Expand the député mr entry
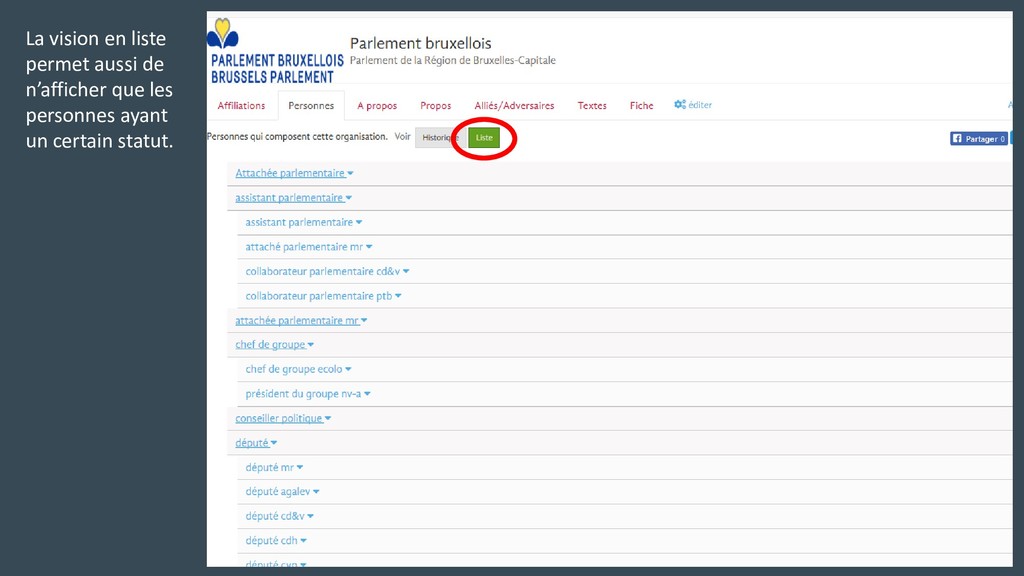1024x576 pixels. pyautogui.click(x=274, y=468)
